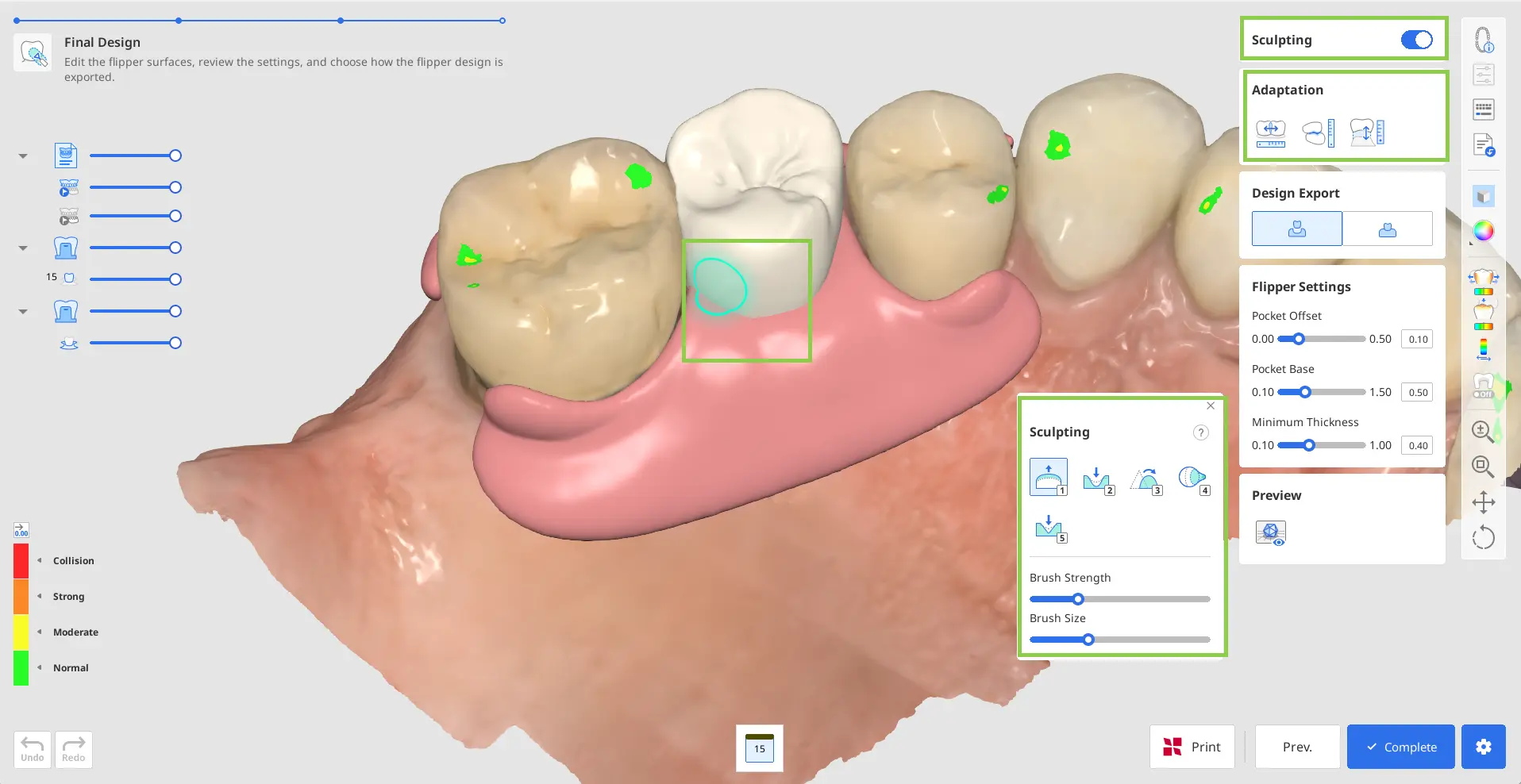Toggle tooth 15 visibility icon

69,279
